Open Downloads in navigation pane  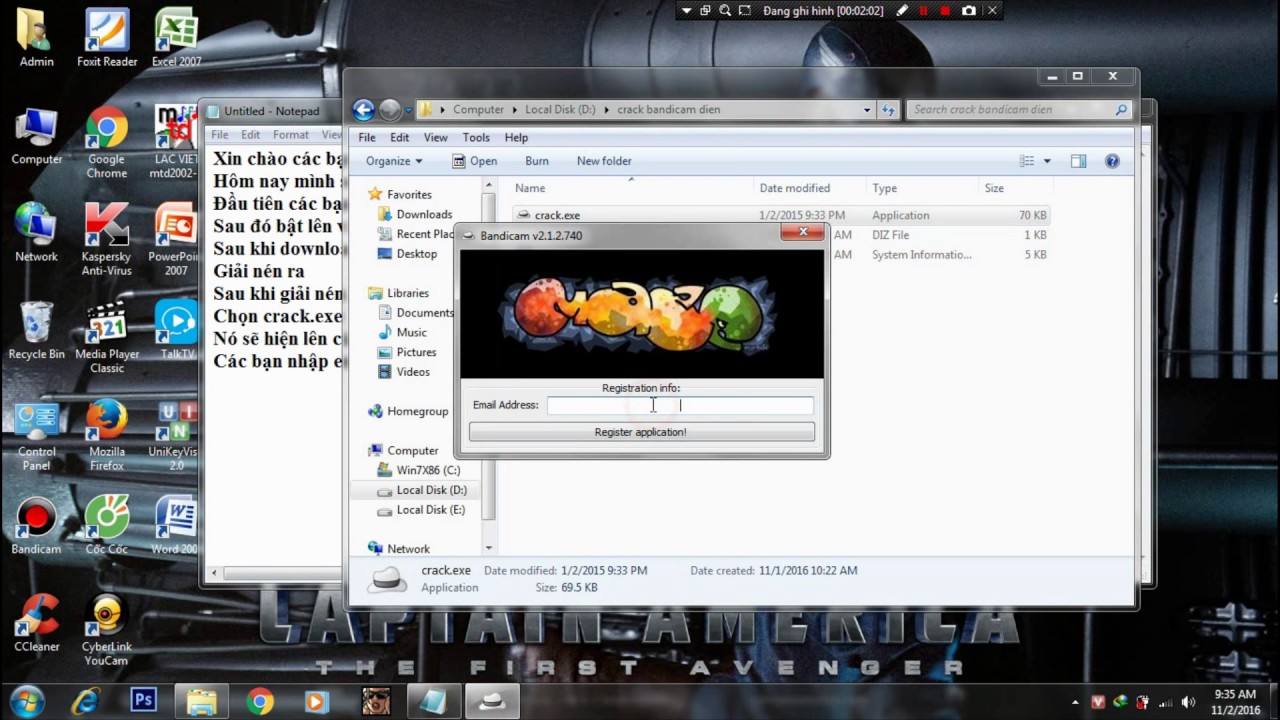(x=424, y=214)
